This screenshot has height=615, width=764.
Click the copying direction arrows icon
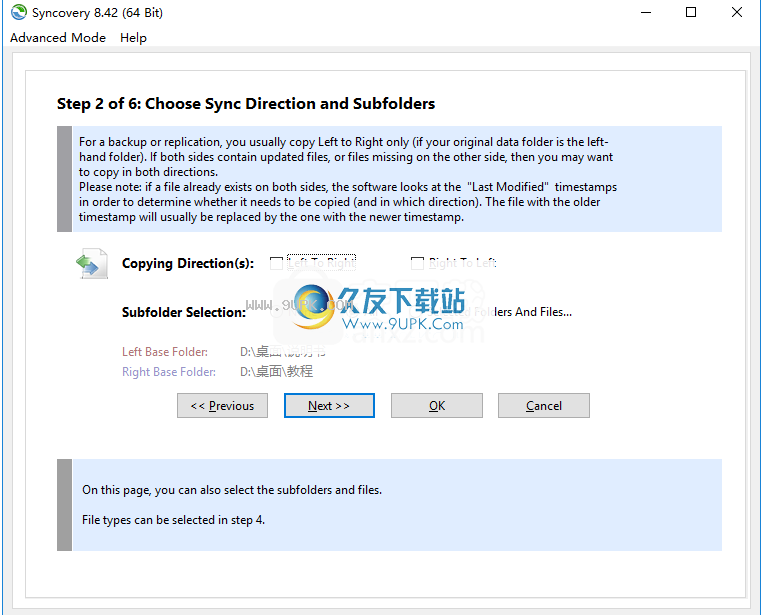(x=92, y=264)
